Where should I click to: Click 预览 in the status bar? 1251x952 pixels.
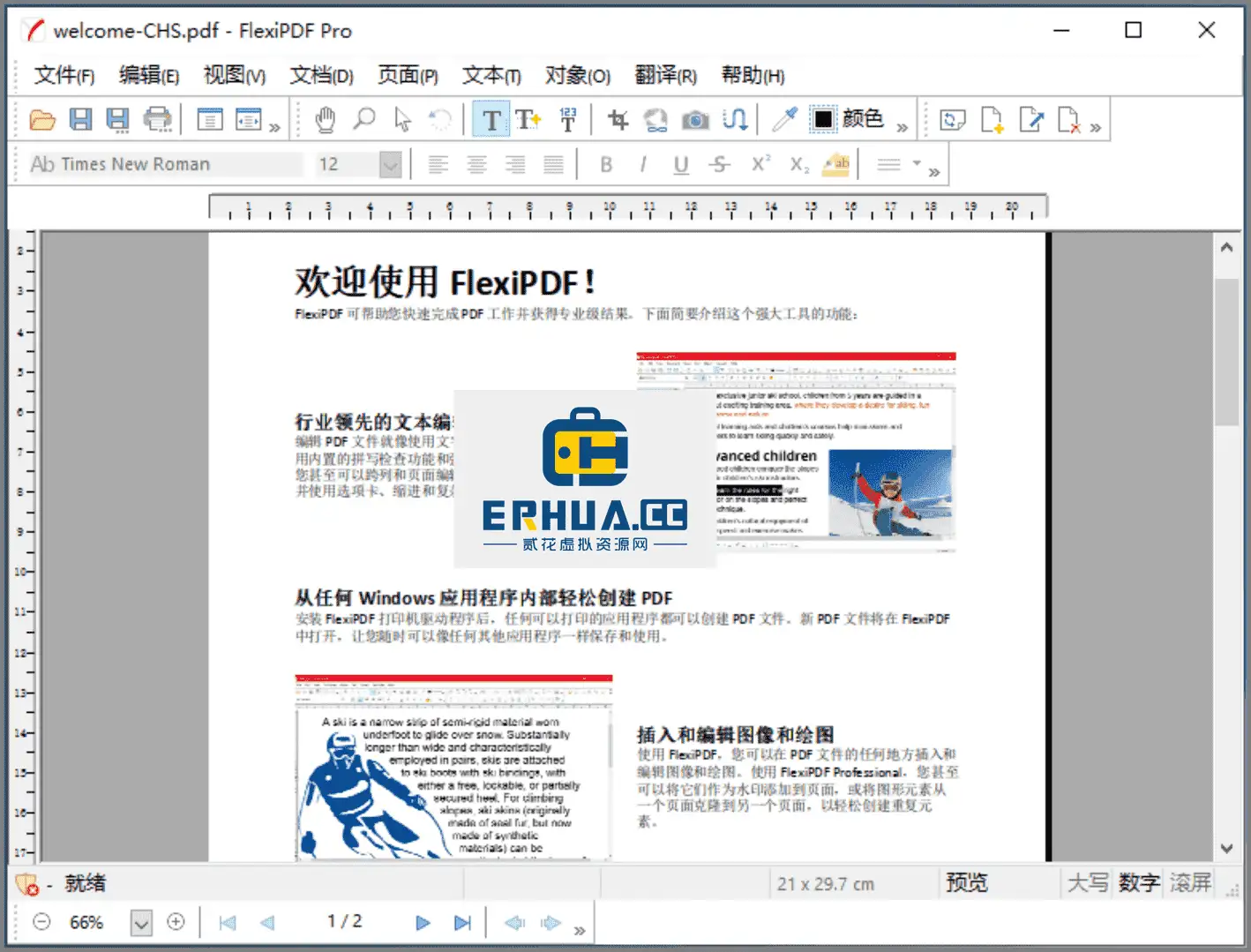point(965,882)
